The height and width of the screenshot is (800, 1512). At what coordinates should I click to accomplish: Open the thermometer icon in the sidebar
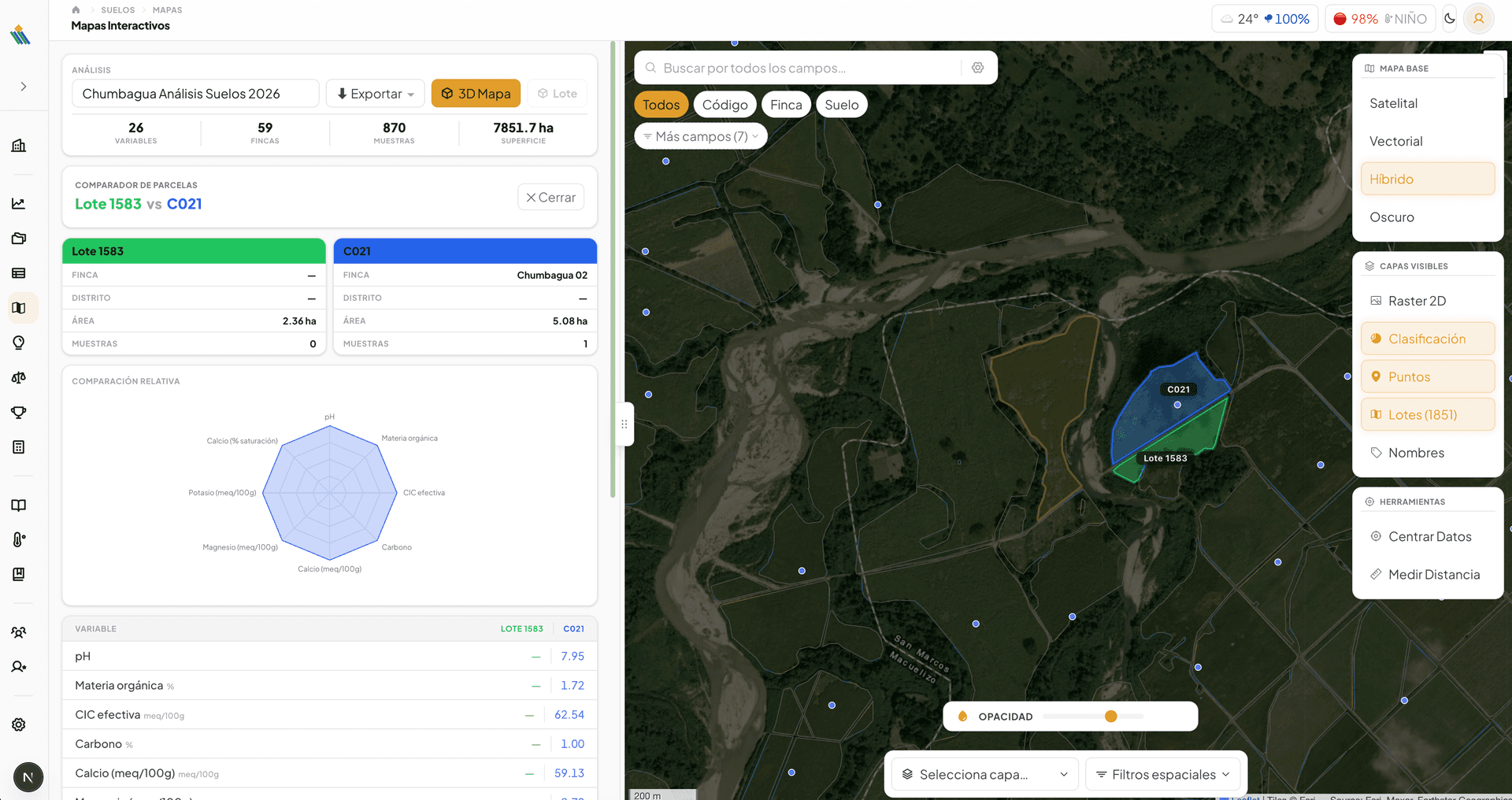click(x=19, y=539)
